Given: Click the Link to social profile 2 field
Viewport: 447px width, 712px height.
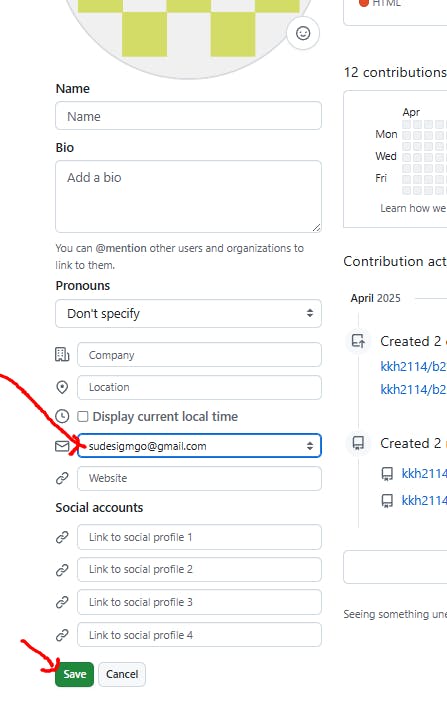Looking at the screenshot, I should click(199, 569).
